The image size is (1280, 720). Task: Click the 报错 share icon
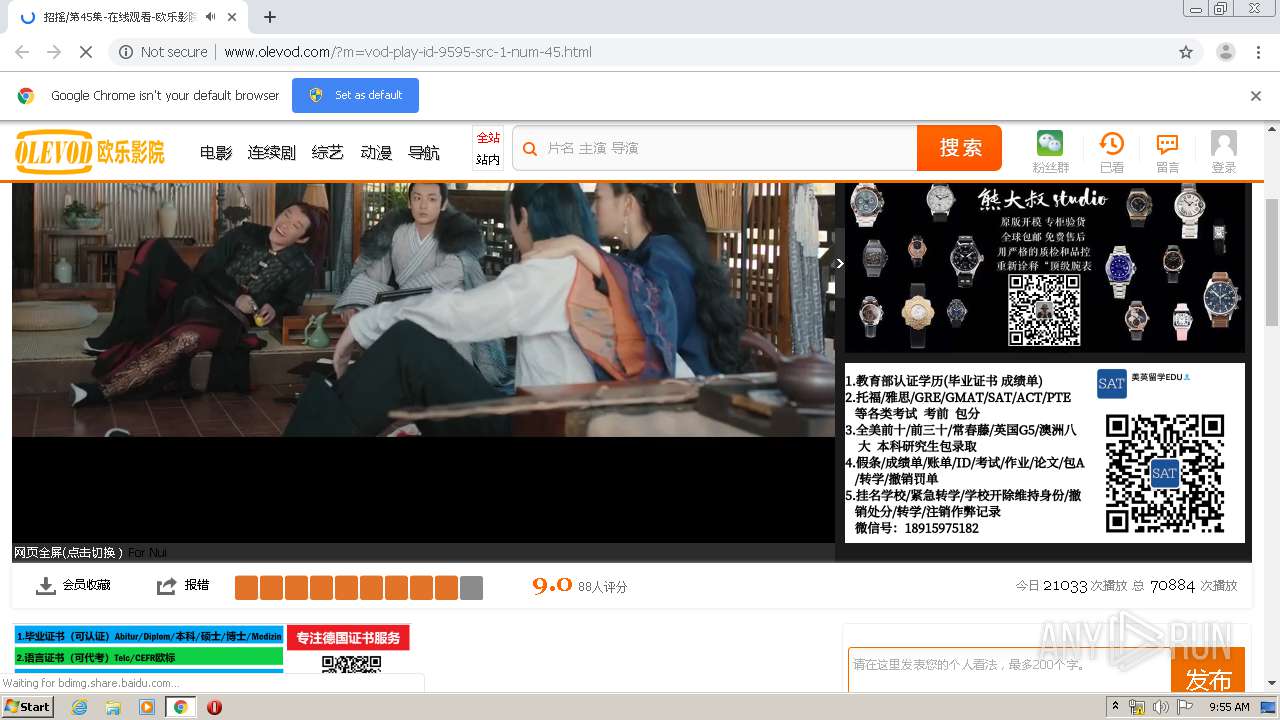tap(167, 586)
